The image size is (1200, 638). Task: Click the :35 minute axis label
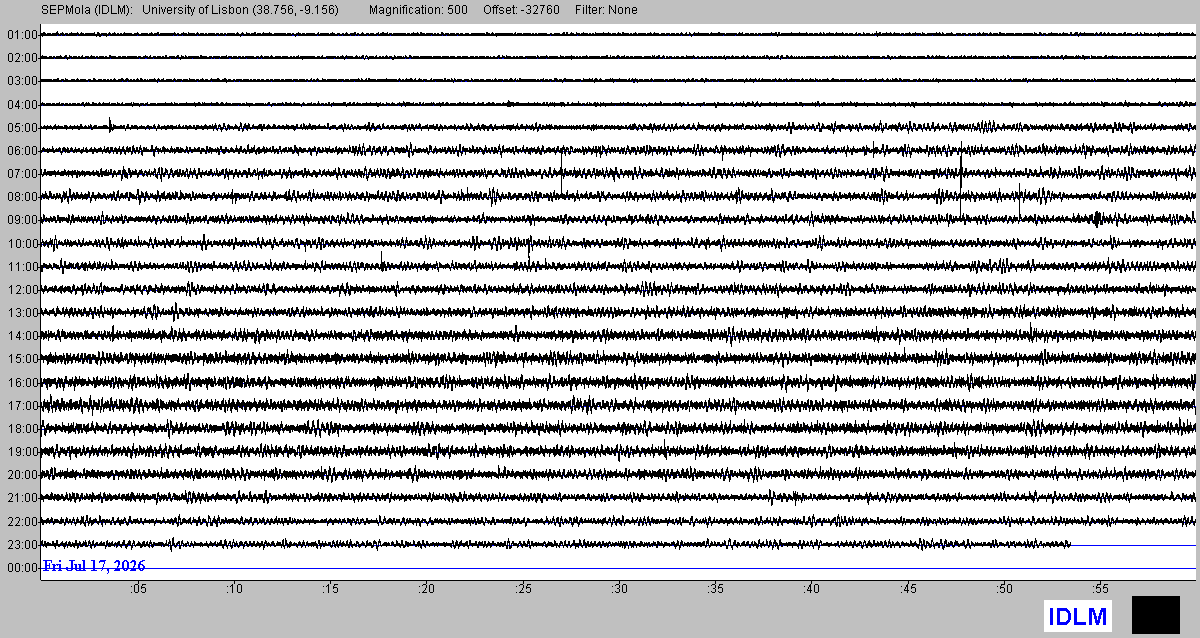pyautogui.click(x=714, y=589)
